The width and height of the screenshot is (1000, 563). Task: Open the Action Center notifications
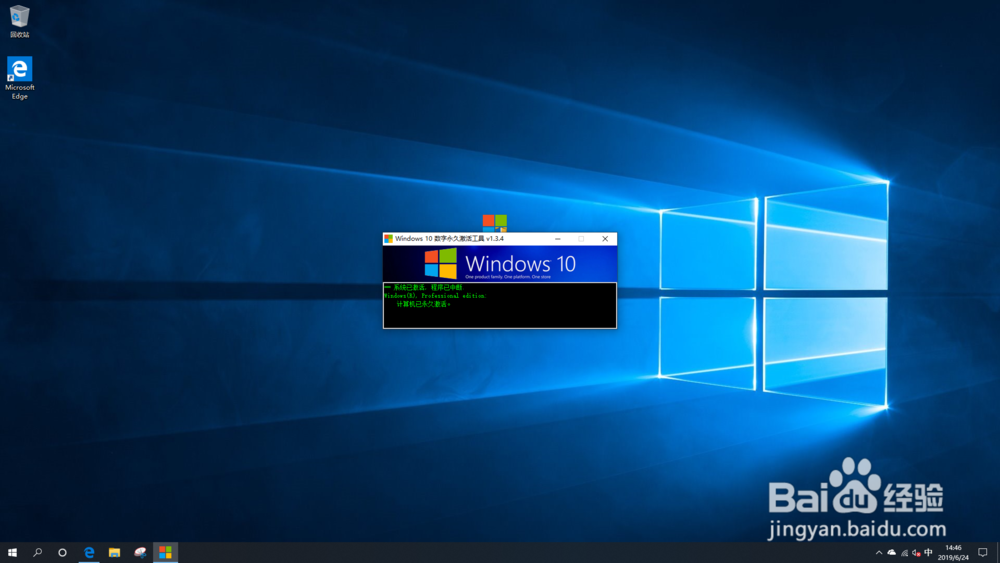coord(983,552)
